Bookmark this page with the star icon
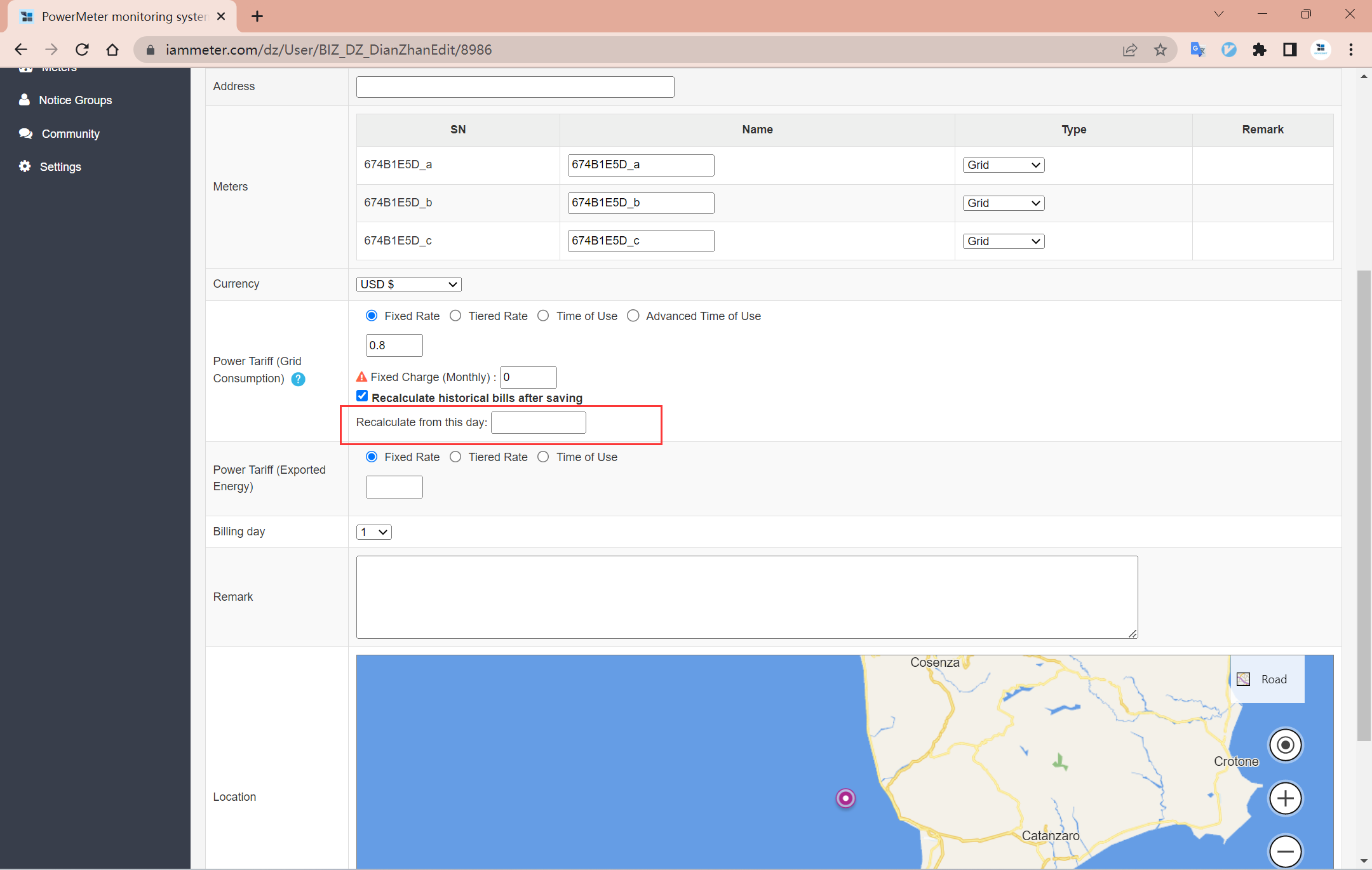The height and width of the screenshot is (870, 1372). click(x=1160, y=50)
